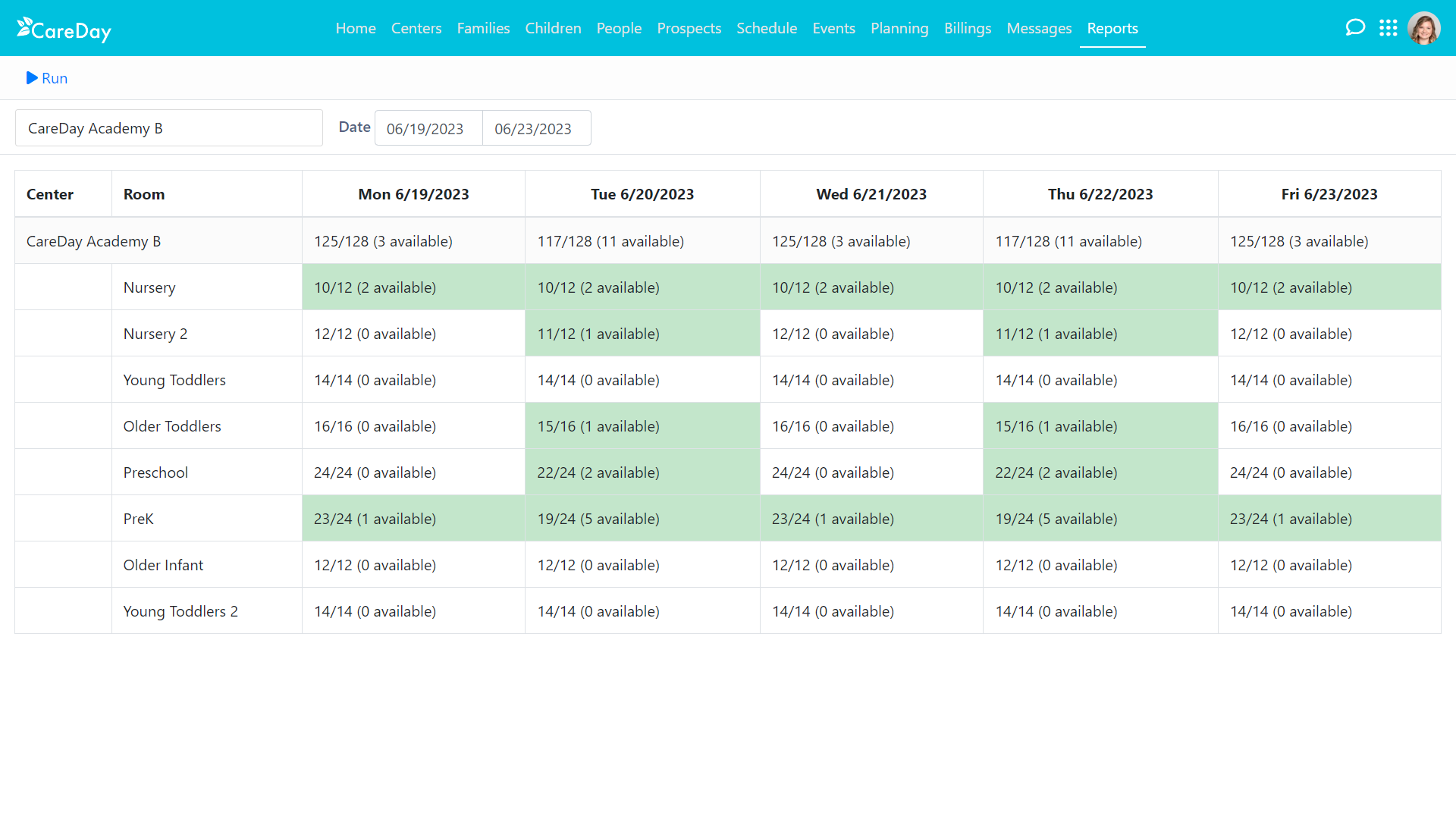Screen dimensions: 1456x816
Task: Open the Messages section
Action: point(1039,28)
